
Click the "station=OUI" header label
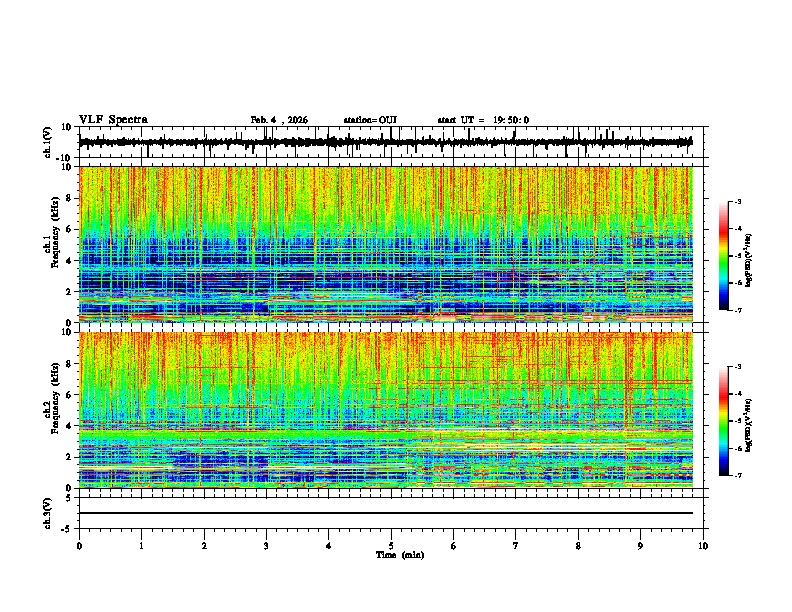point(370,120)
